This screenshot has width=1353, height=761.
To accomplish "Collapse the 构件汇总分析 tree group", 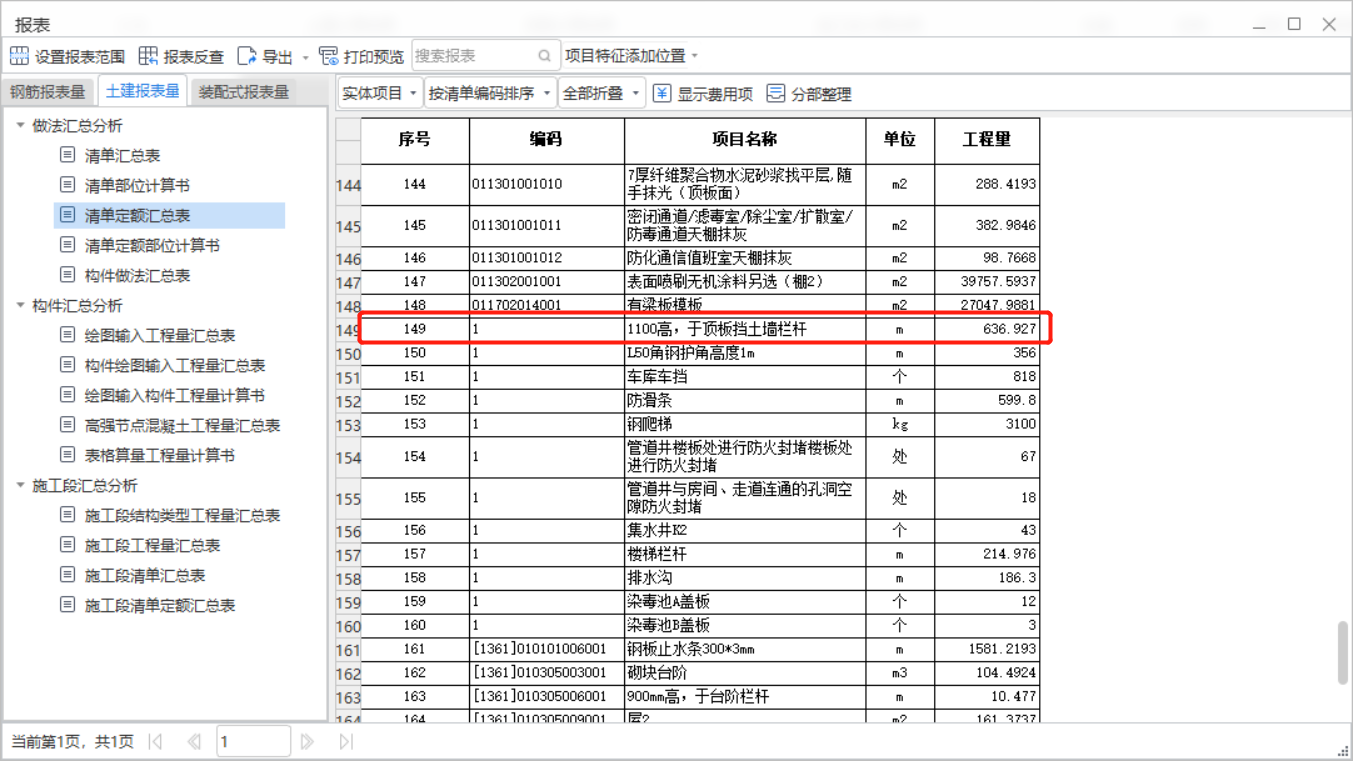I will click(20, 305).
